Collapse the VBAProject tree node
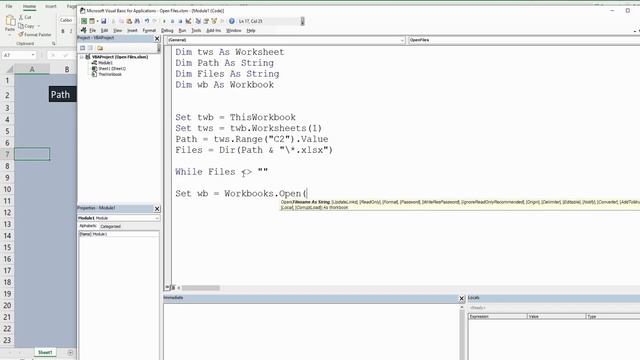 pyautogui.click(x=82, y=57)
